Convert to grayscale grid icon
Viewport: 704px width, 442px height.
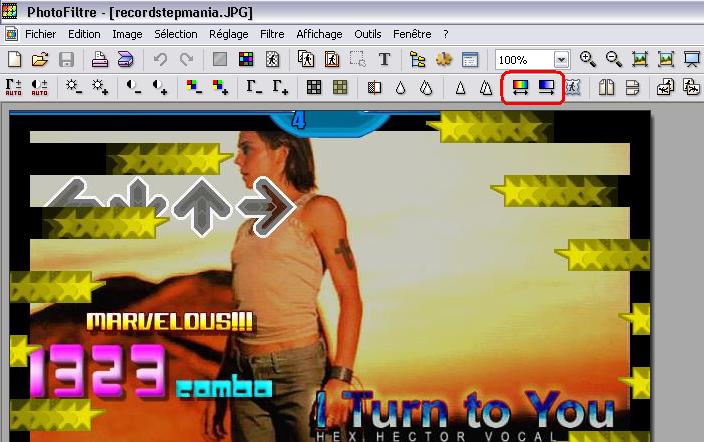point(314,87)
